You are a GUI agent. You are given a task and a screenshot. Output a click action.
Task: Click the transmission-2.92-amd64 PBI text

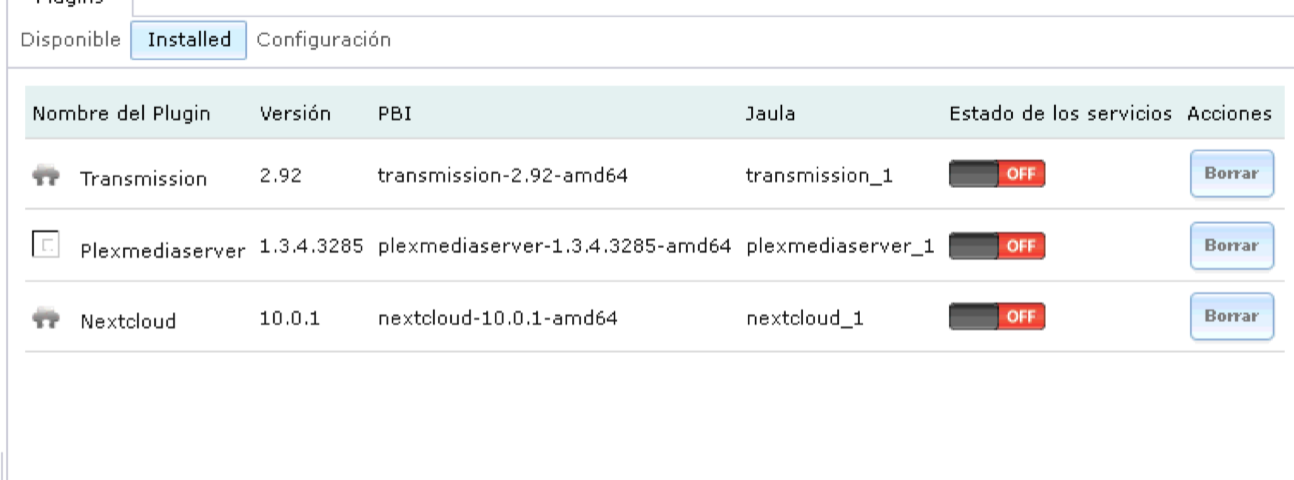[x=502, y=175]
